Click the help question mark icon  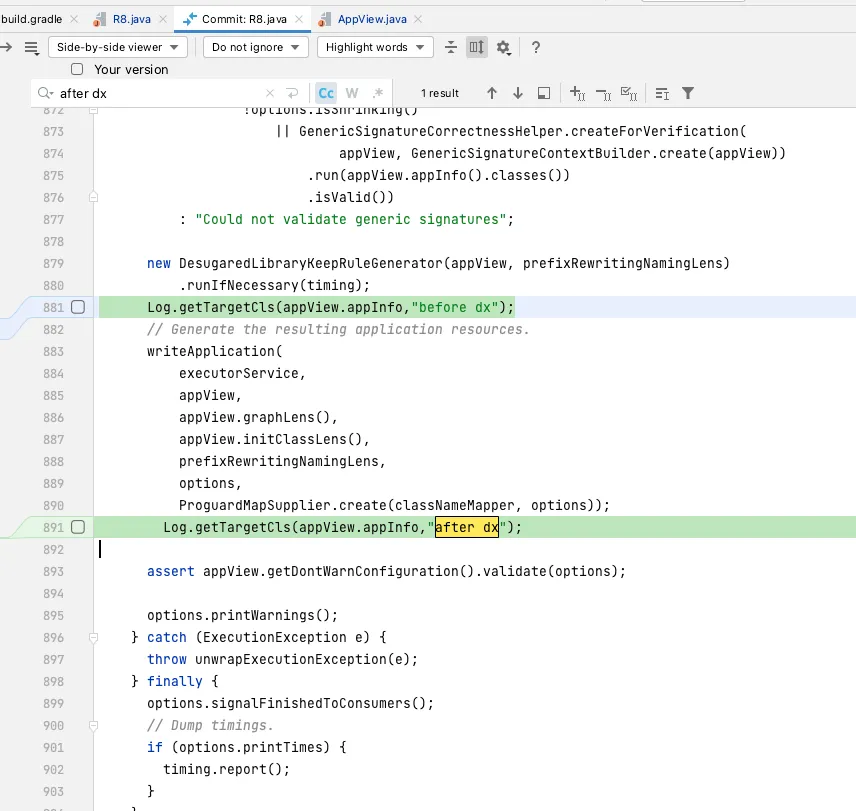pos(536,47)
